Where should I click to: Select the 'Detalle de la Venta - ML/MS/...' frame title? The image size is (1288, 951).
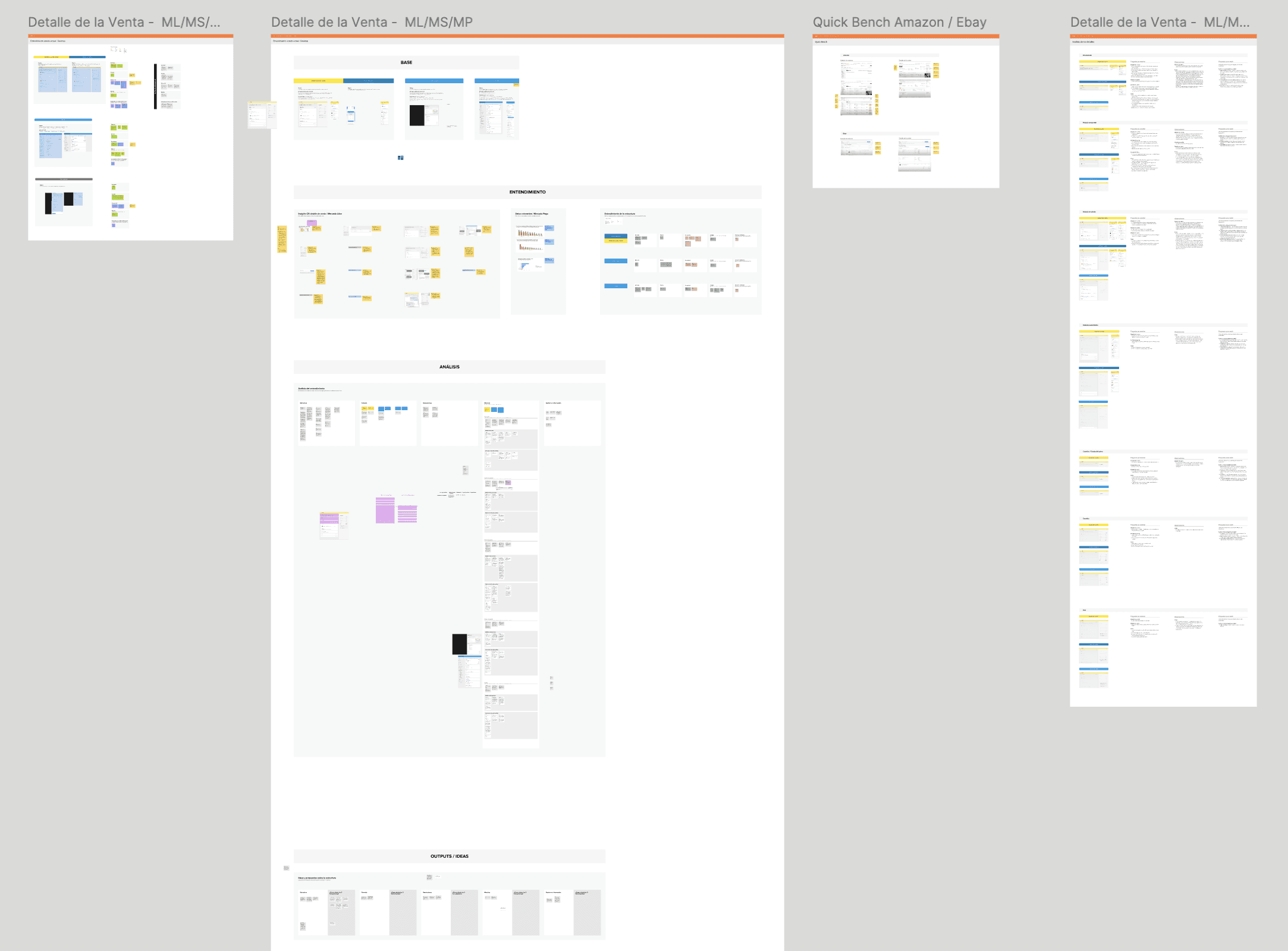coord(124,22)
